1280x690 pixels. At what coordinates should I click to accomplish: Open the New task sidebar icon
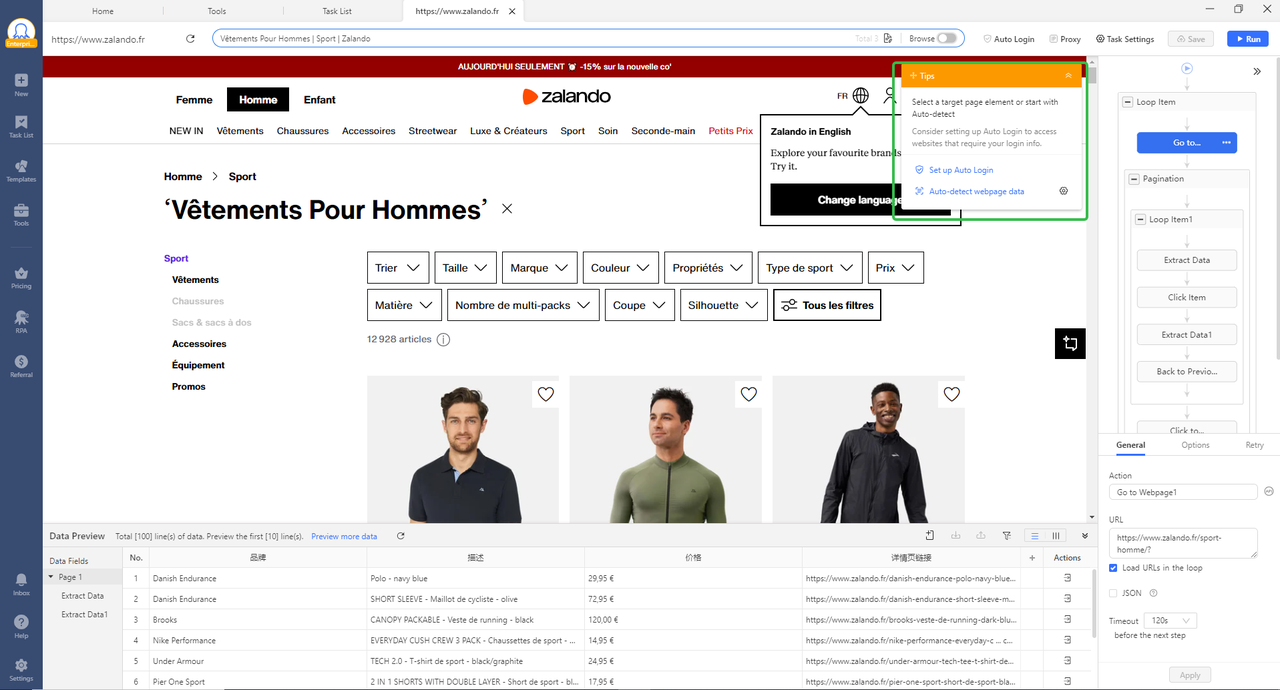pyautogui.click(x=21, y=85)
